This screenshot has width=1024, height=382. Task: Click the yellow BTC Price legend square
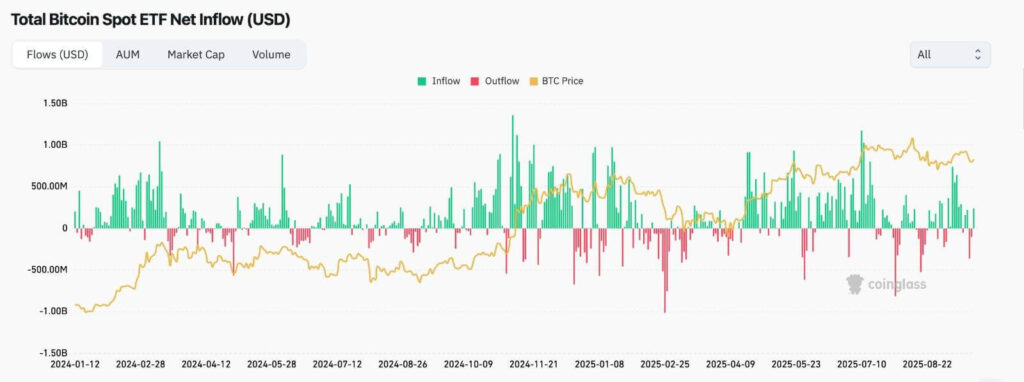pos(534,82)
